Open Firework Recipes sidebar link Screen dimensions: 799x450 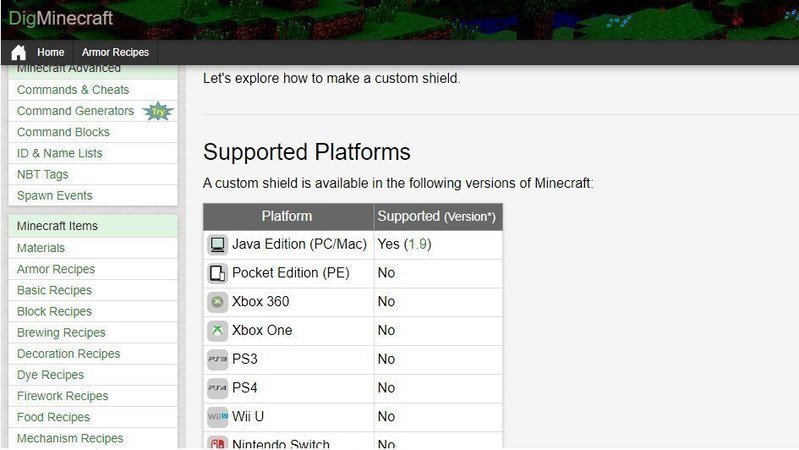click(x=63, y=396)
